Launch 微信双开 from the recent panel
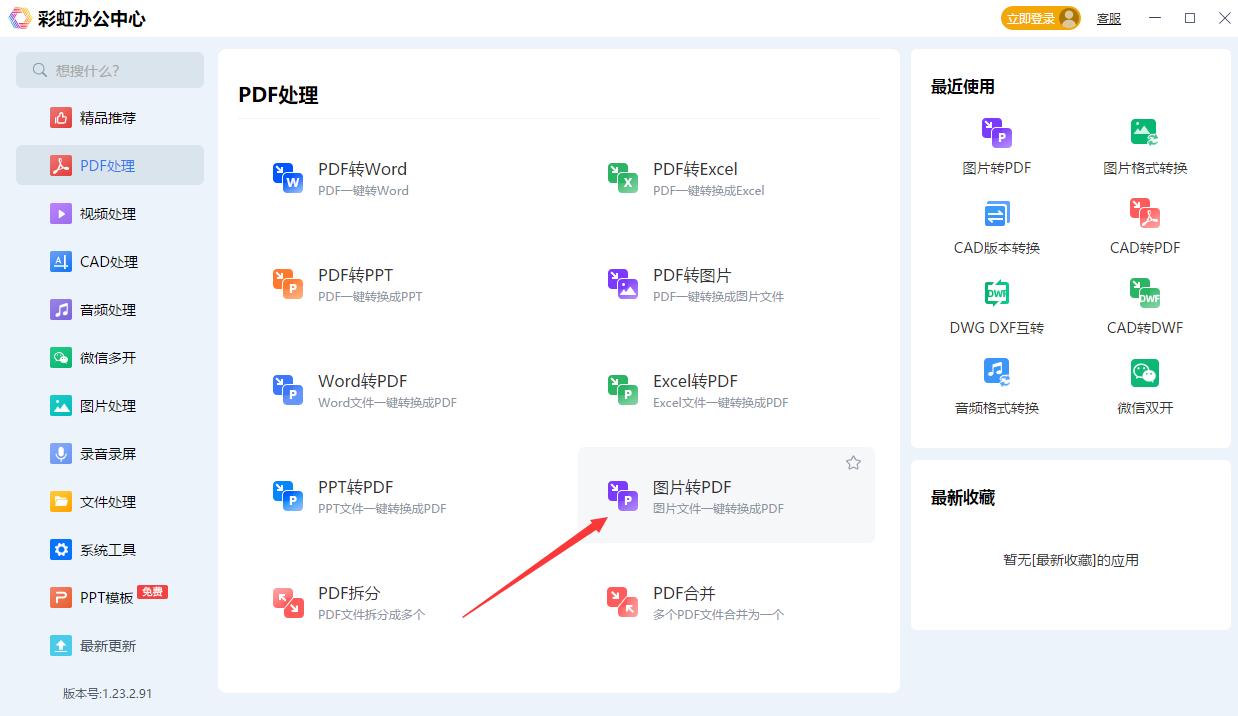 click(1144, 373)
